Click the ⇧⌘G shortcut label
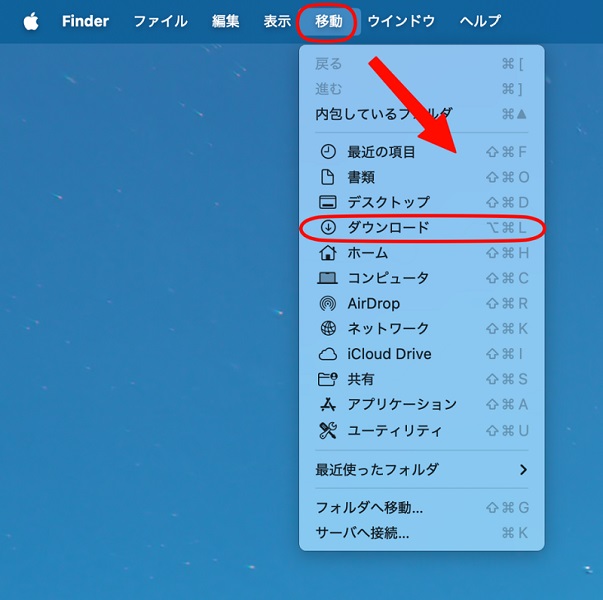 coord(507,508)
